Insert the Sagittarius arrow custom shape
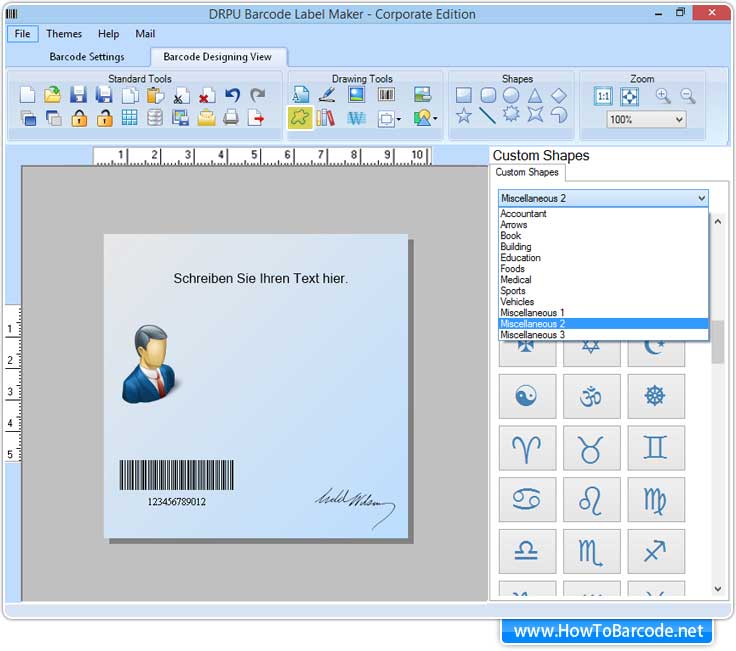 tap(656, 551)
